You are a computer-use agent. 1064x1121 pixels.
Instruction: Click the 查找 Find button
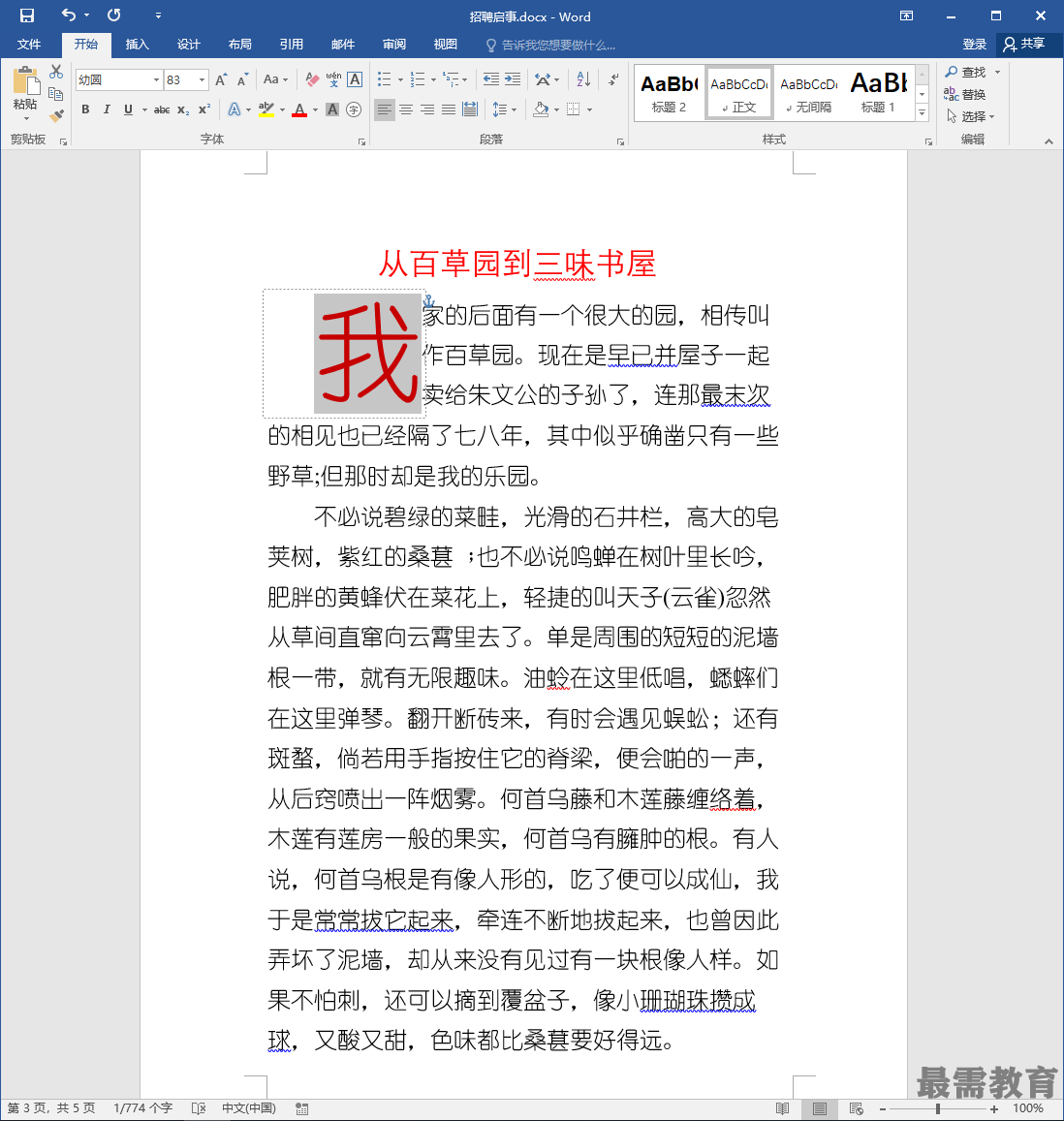pos(965,73)
